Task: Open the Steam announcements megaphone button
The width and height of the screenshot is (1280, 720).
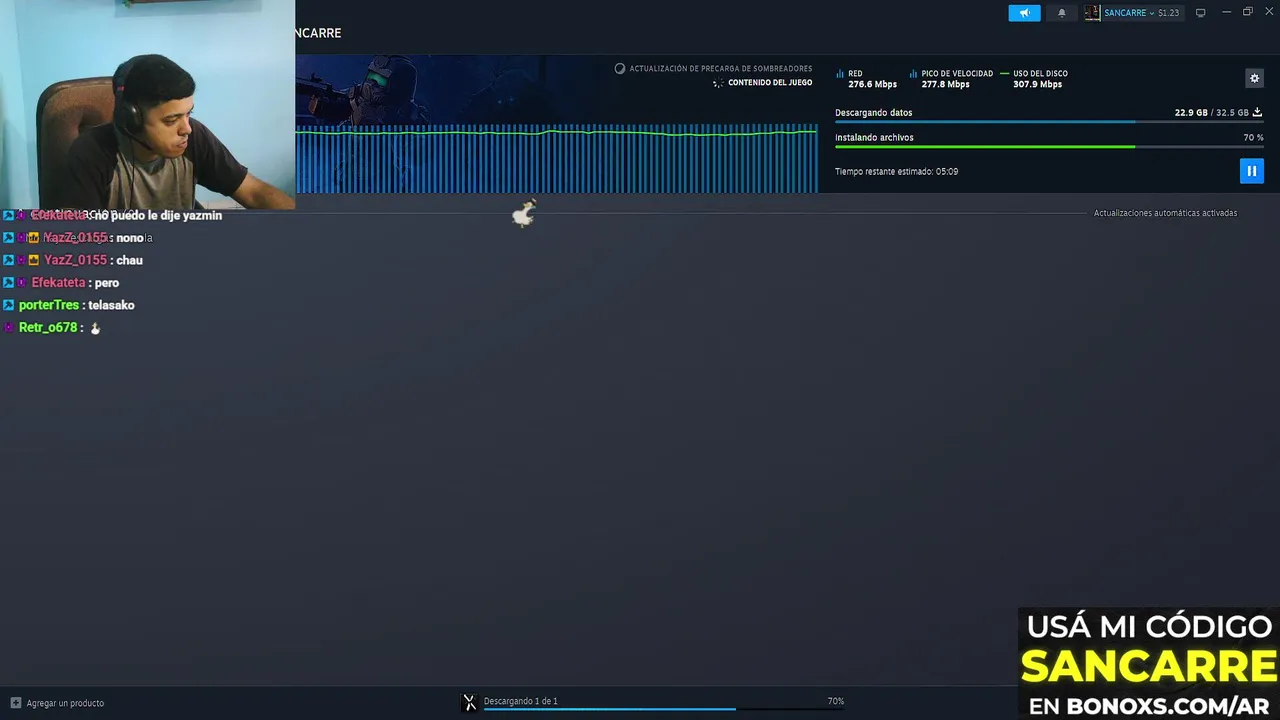Action: [1024, 13]
